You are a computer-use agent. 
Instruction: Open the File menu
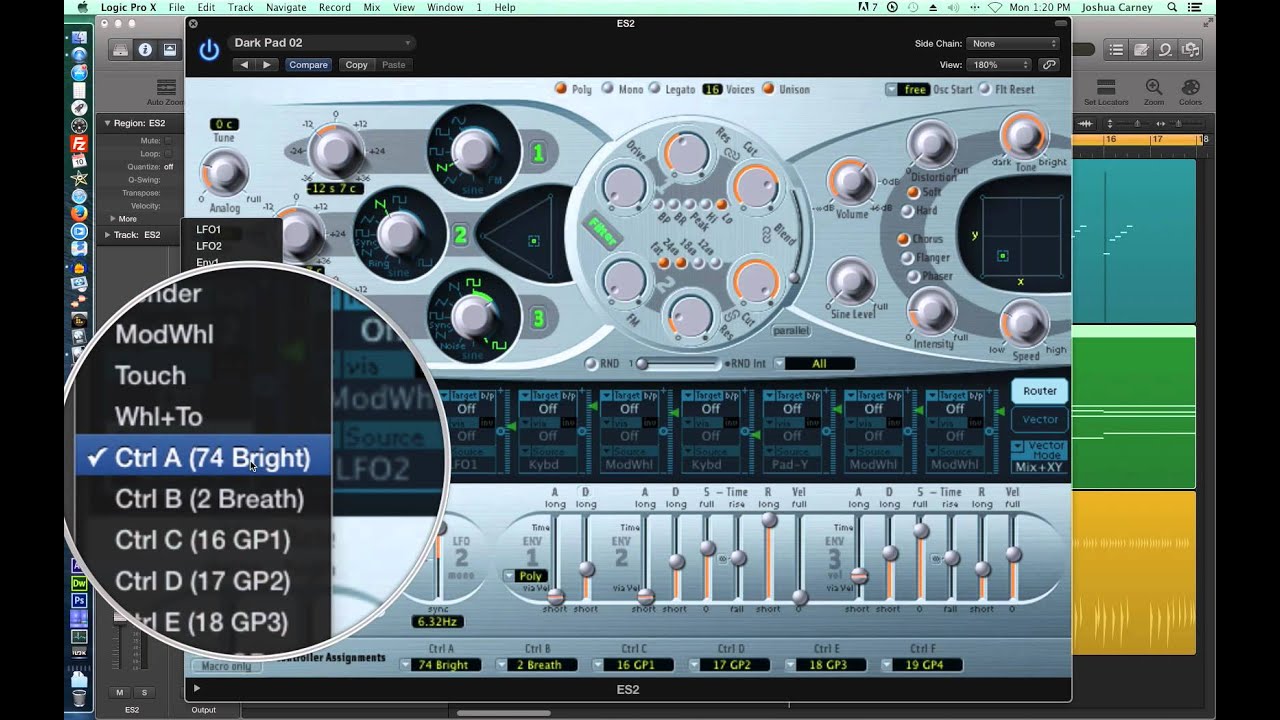click(x=177, y=7)
